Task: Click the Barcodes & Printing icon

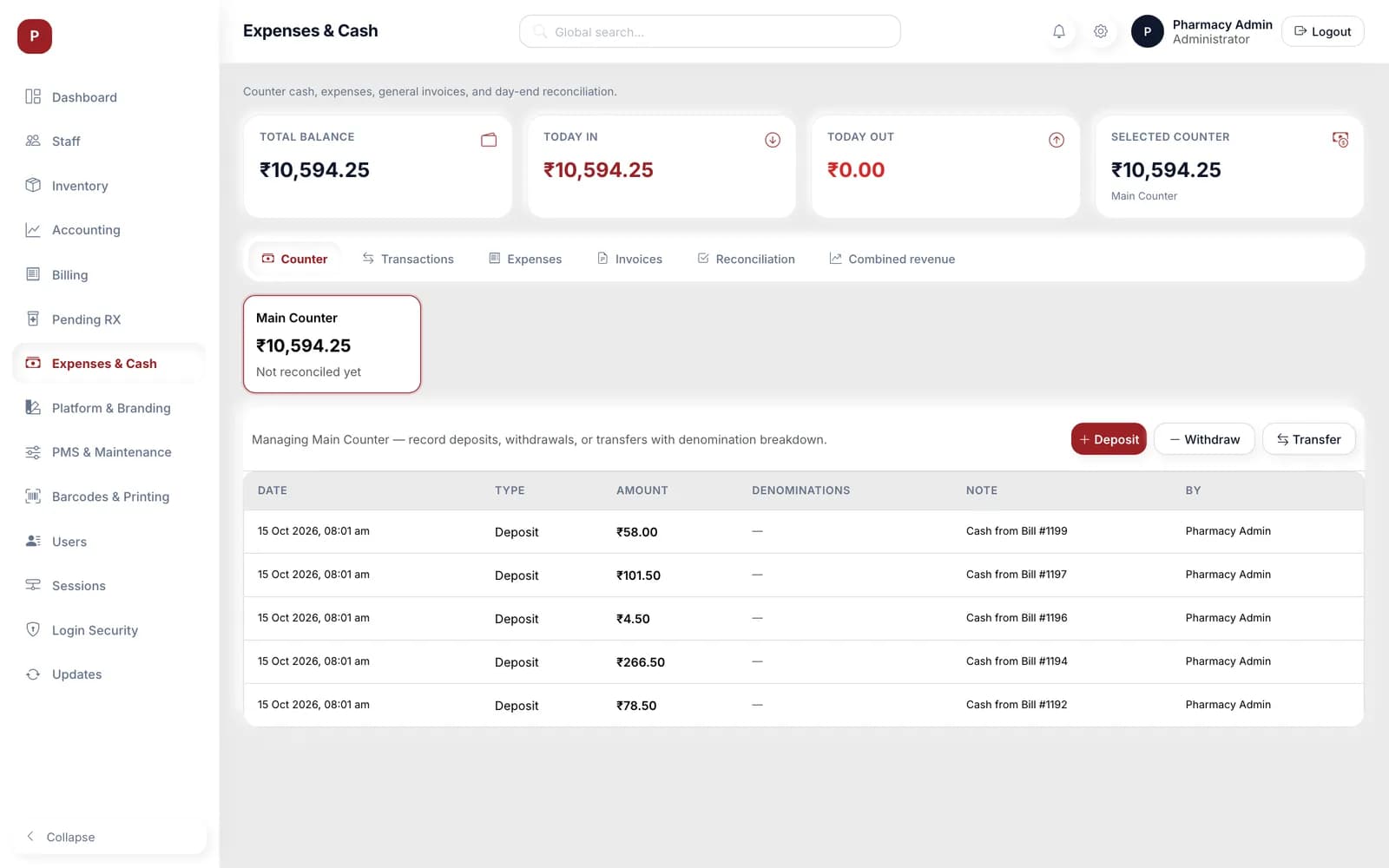Action: [33, 496]
